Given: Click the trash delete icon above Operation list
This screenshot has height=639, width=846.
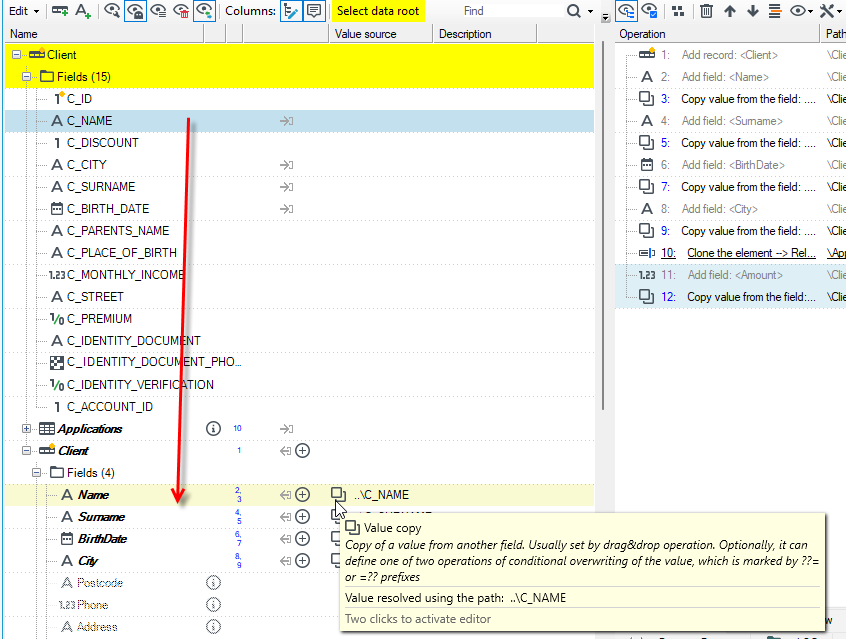Looking at the screenshot, I should click(x=706, y=11).
